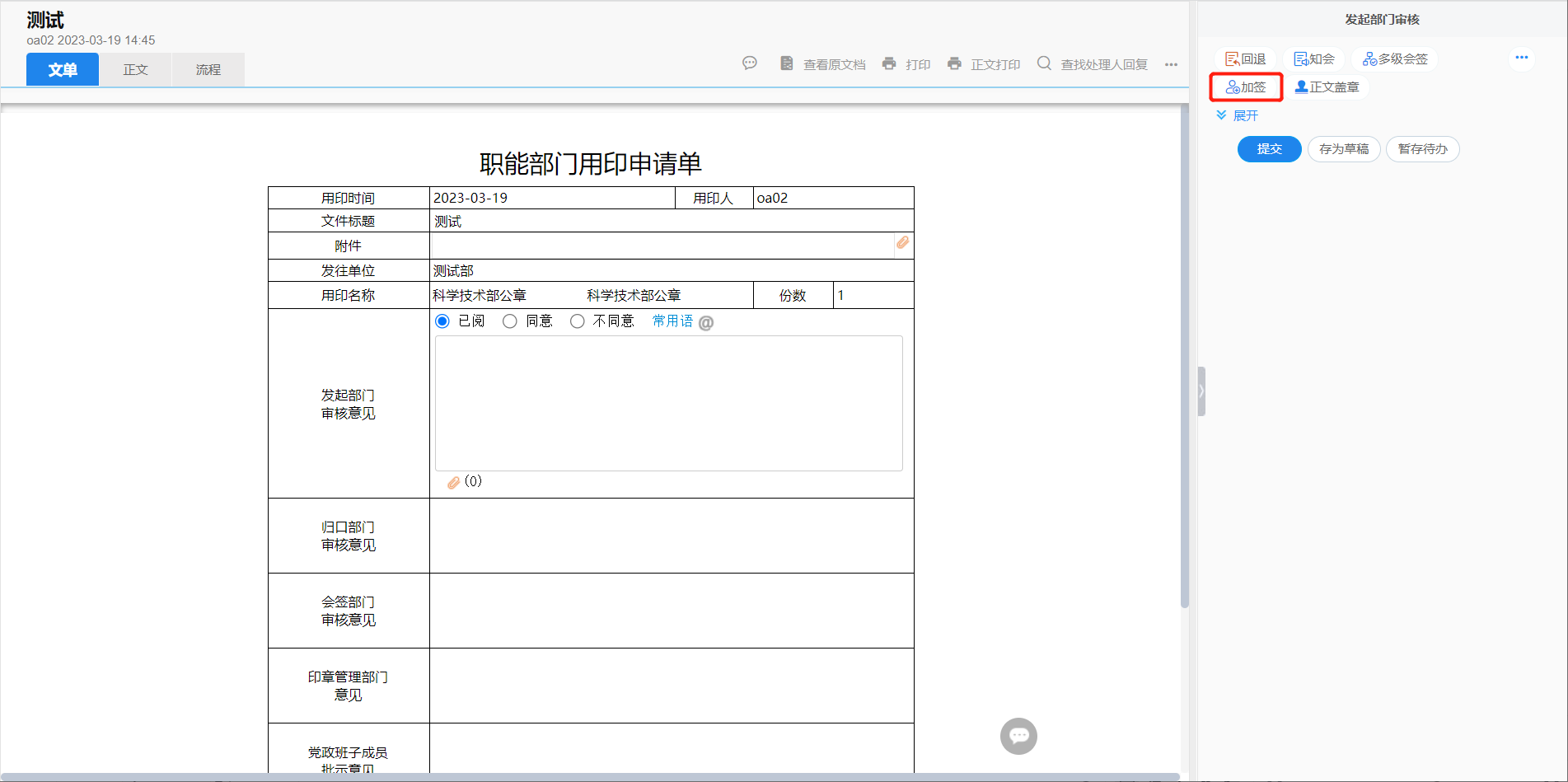This screenshot has height=782, width=1568.
Task: Click the 多级会签 button
Action: pos(1395,59)
